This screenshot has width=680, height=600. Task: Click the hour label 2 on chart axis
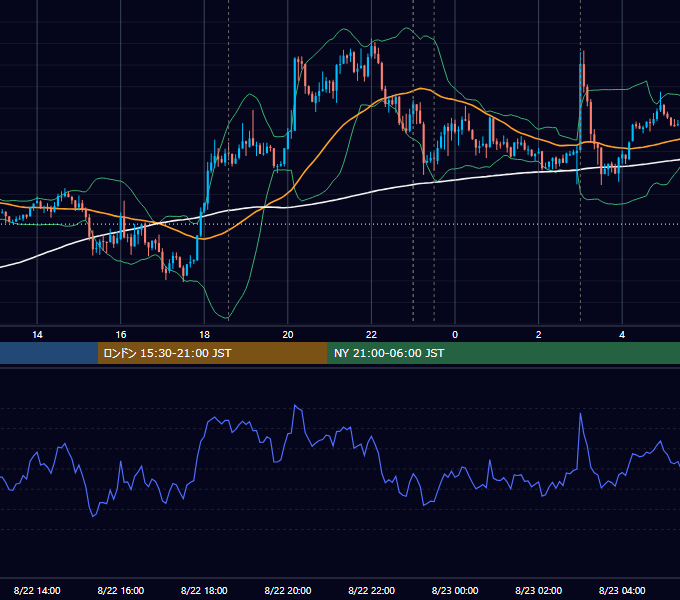pyautogui.click(x=539, y=335)
